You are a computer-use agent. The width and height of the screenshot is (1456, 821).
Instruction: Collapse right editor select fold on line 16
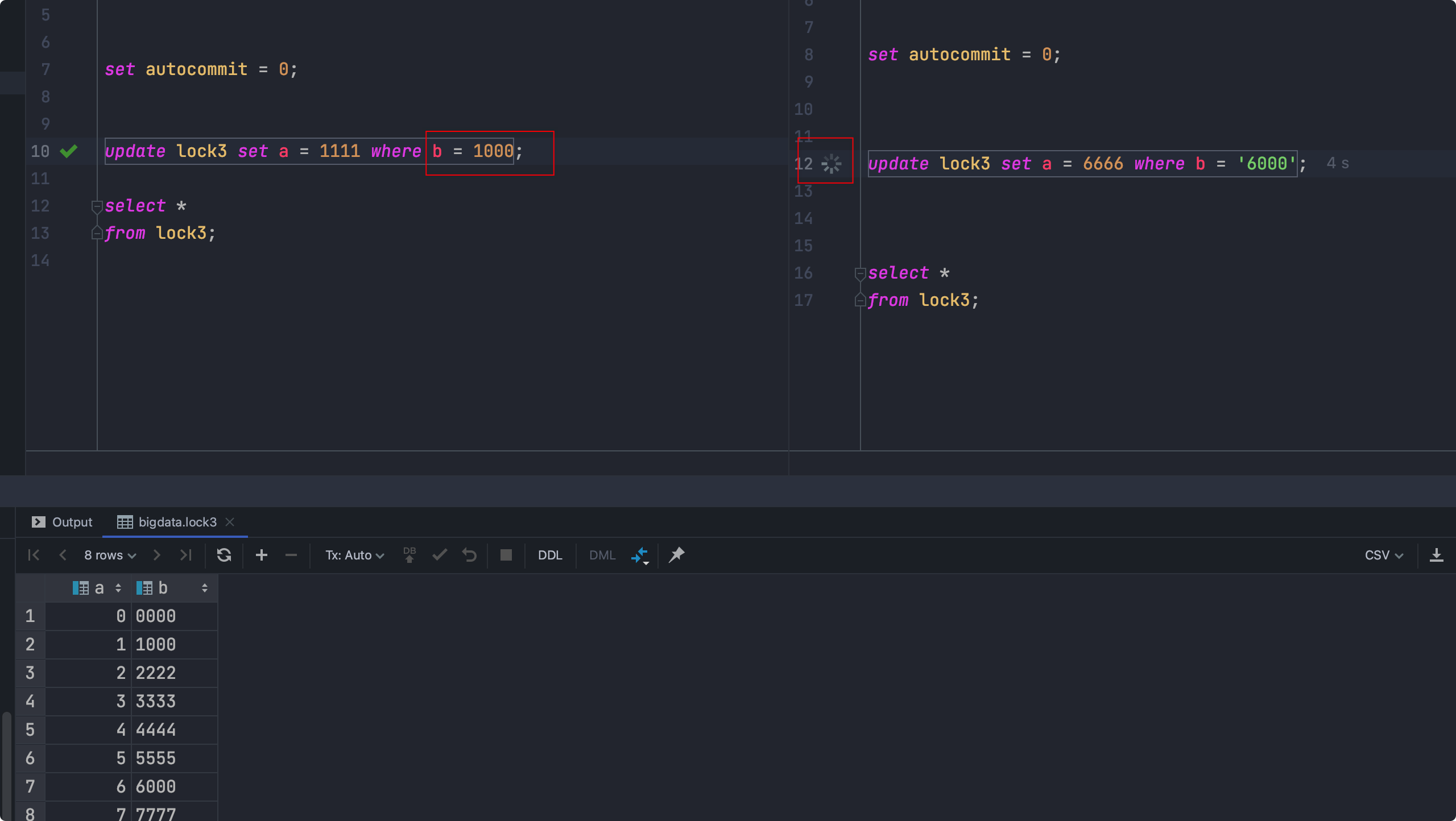[860, 273]
